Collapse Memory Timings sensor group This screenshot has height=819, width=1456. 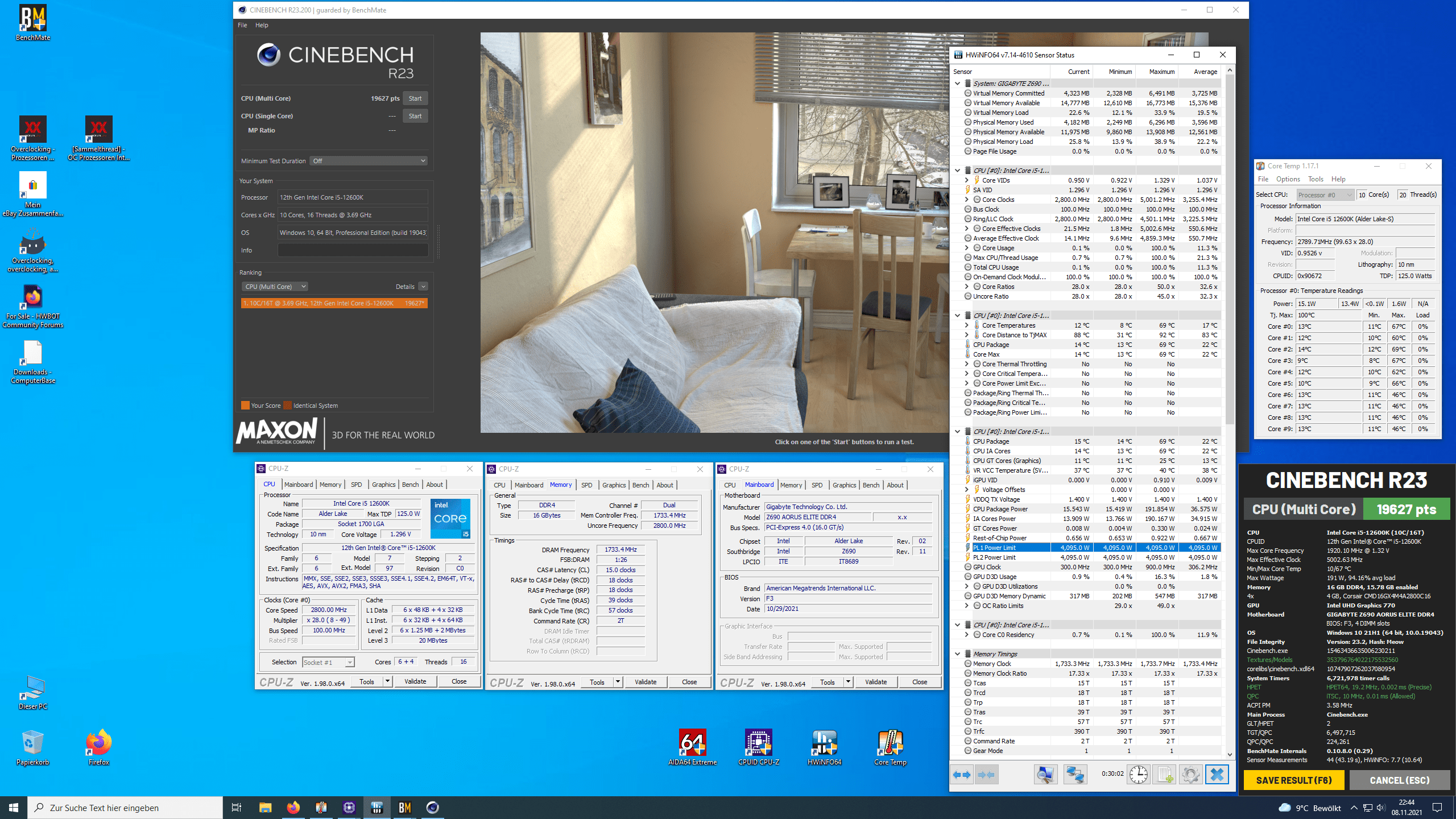point(957,654)
